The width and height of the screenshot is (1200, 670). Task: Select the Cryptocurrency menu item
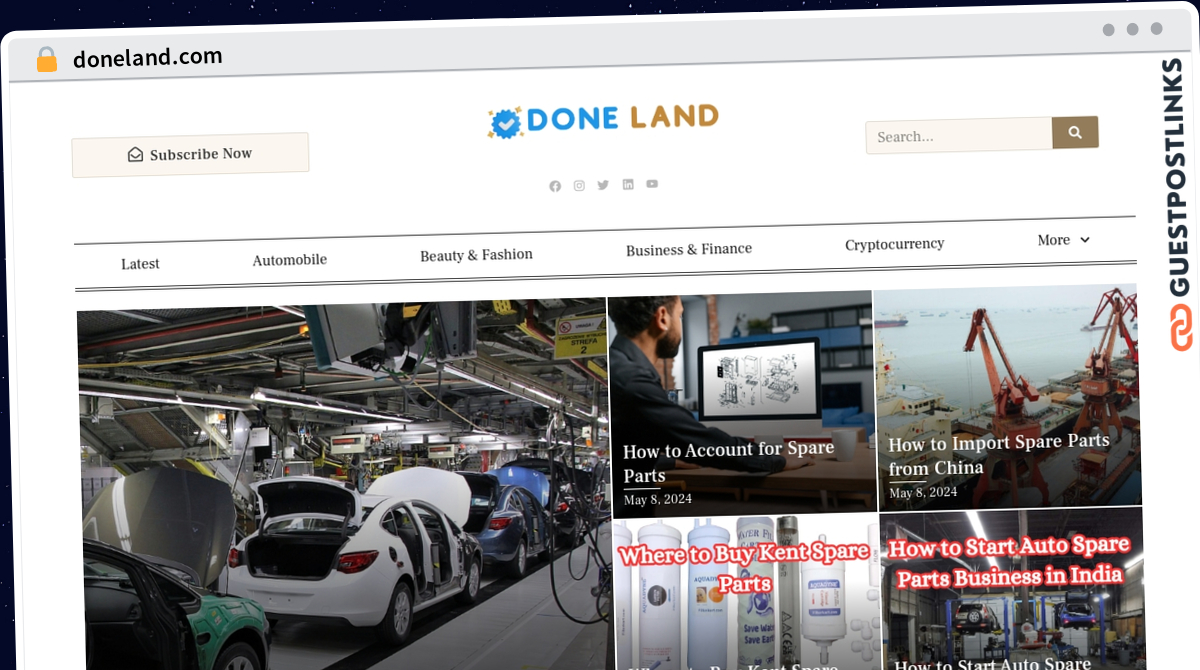coord(895,244)
